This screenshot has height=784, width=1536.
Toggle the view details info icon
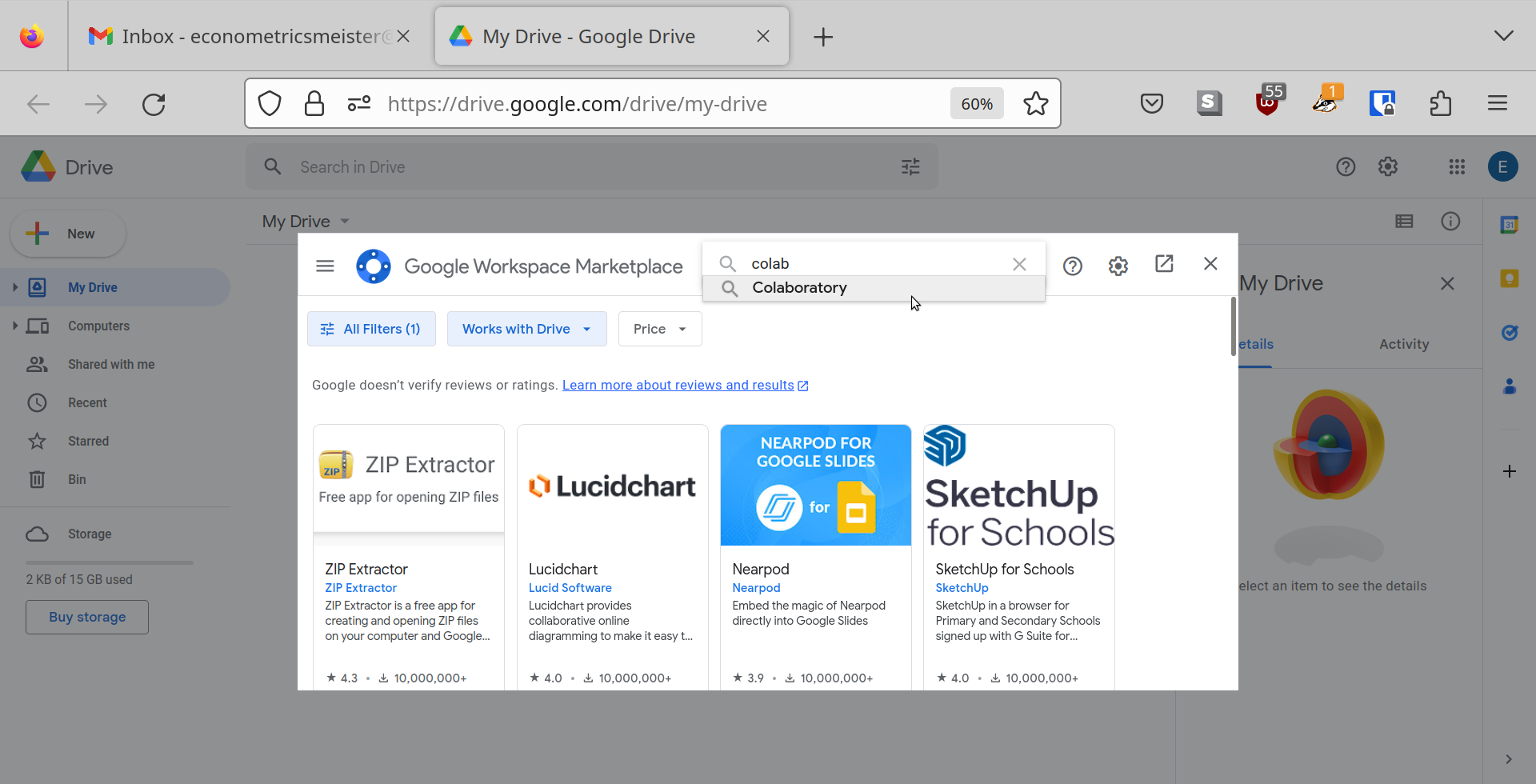(x=1450, y=221)
